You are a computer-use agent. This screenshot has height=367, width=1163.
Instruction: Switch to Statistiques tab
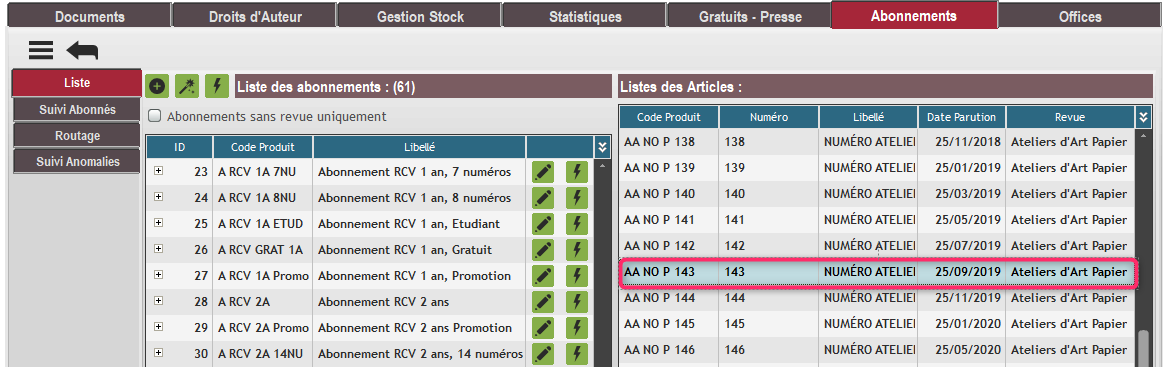tap(585, 16)
